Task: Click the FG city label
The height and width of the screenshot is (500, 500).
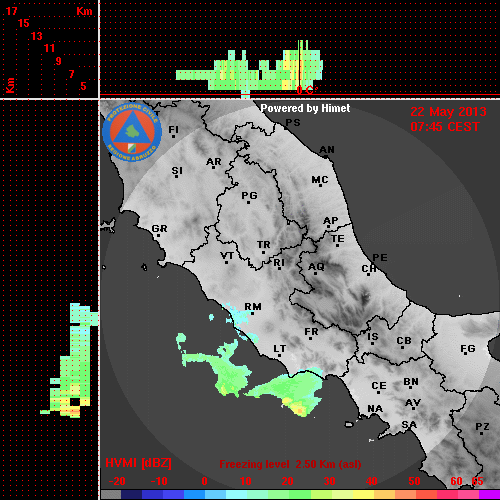Action: click(468, 349)
